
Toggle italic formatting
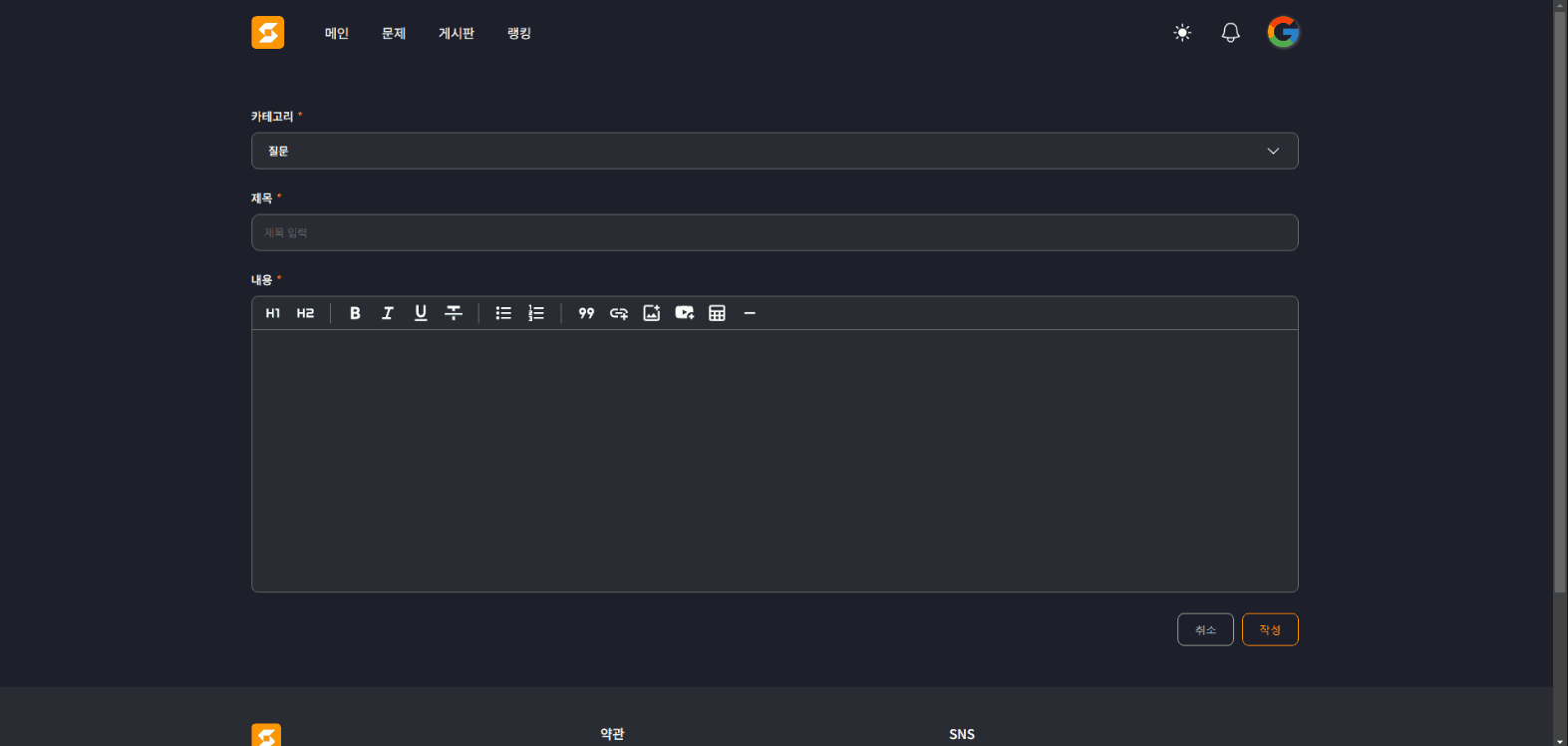pos(388,313)
